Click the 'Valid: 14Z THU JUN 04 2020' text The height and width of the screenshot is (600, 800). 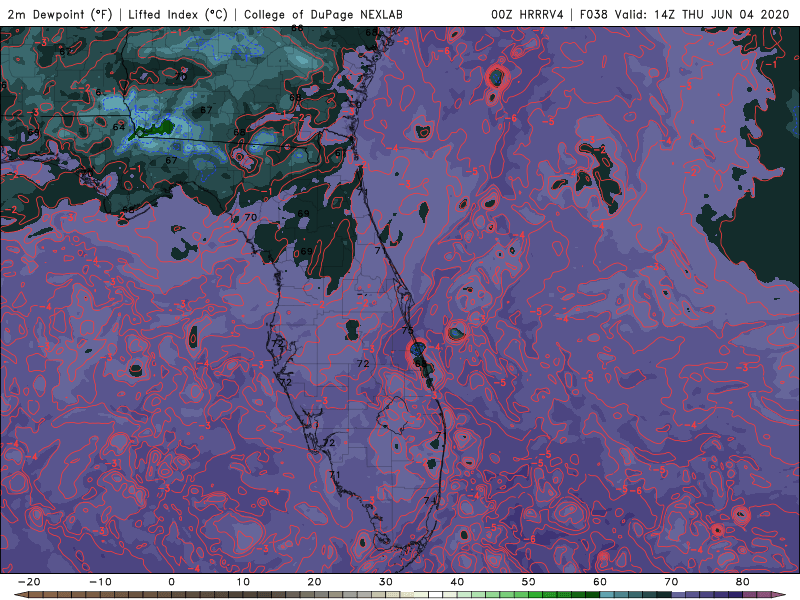coord(702,15)
